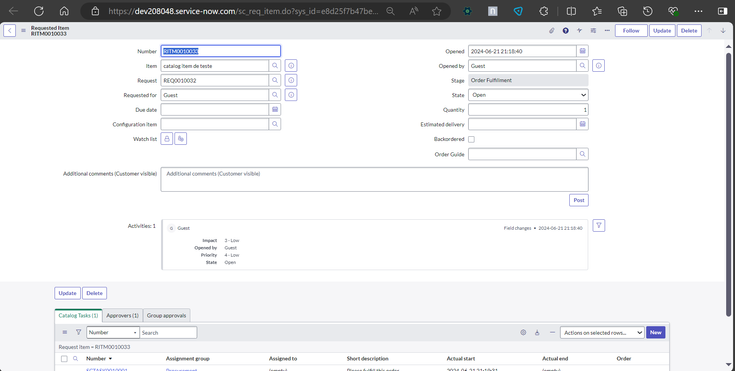
Task: Click the Watch list add me icon
Action: (180, 139)
